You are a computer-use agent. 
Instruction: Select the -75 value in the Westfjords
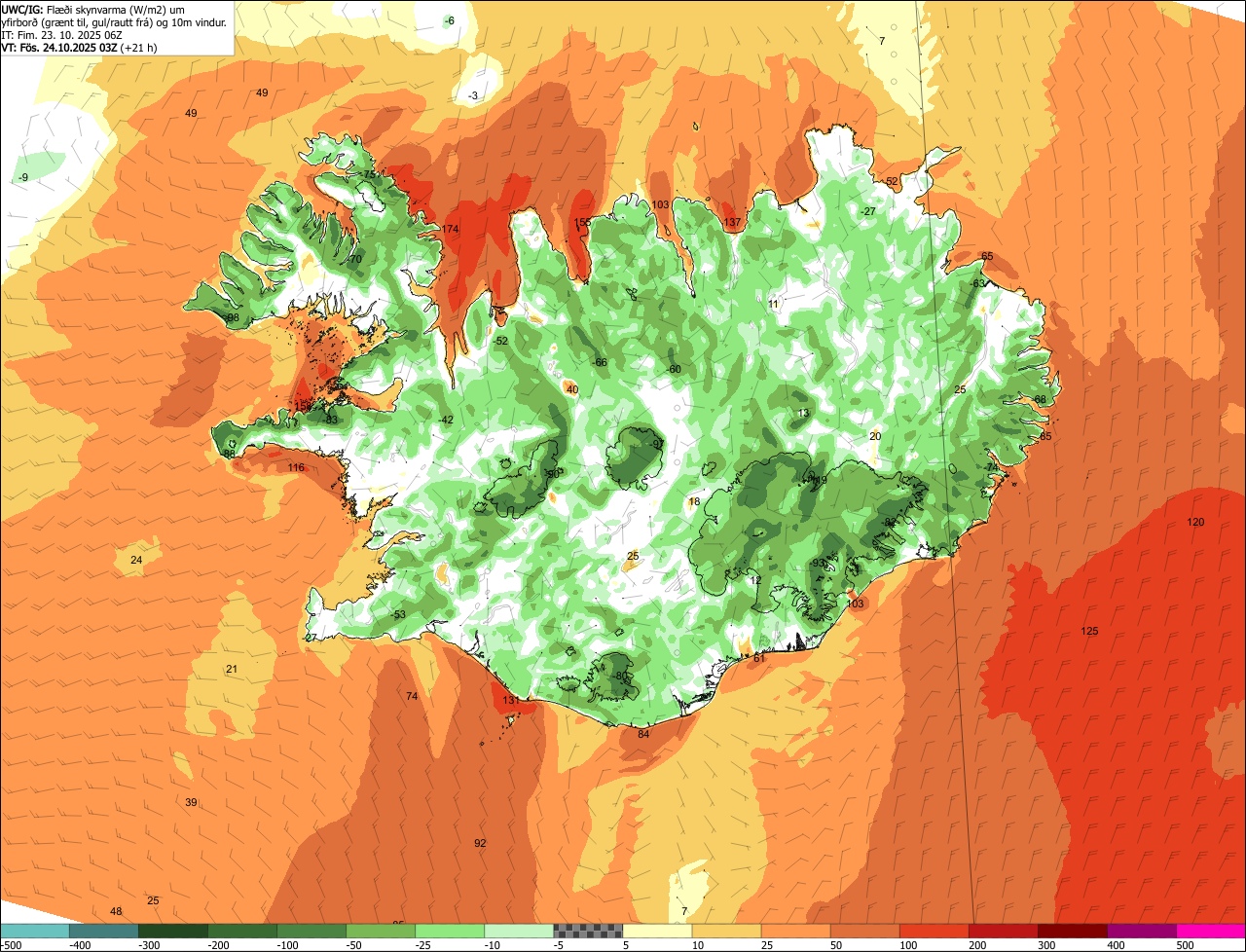pyautogui.click(x=367, y=174)
